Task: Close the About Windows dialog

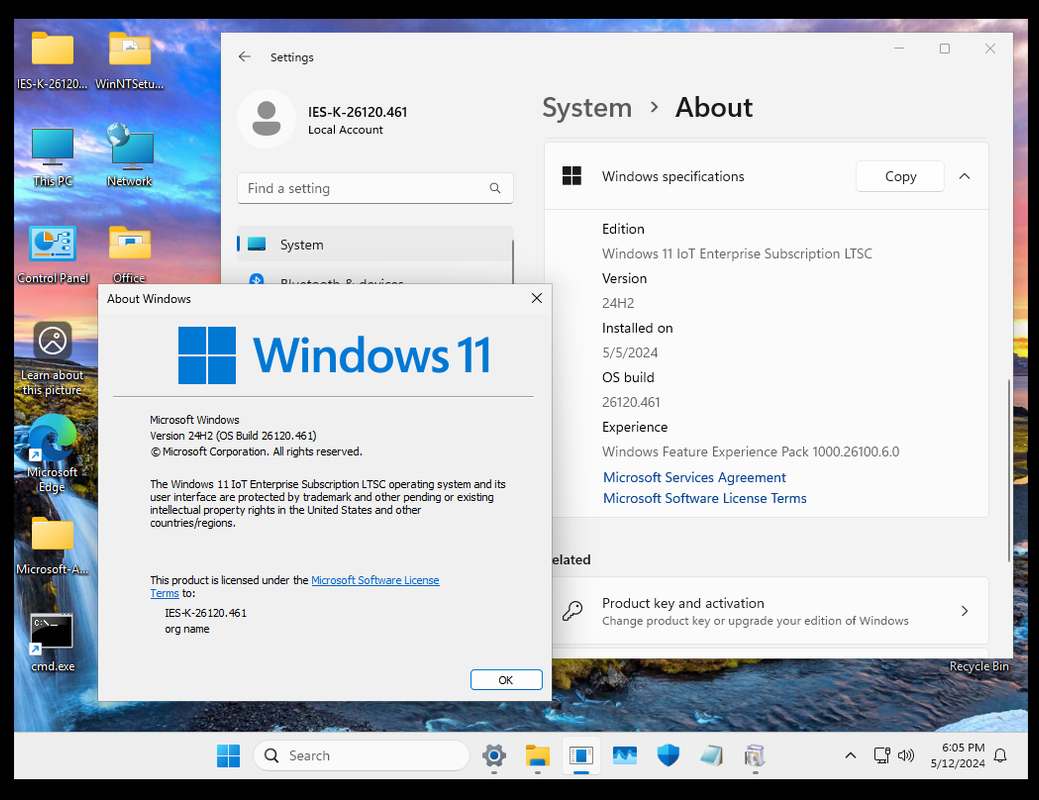Action: click(x=537, y=298)
